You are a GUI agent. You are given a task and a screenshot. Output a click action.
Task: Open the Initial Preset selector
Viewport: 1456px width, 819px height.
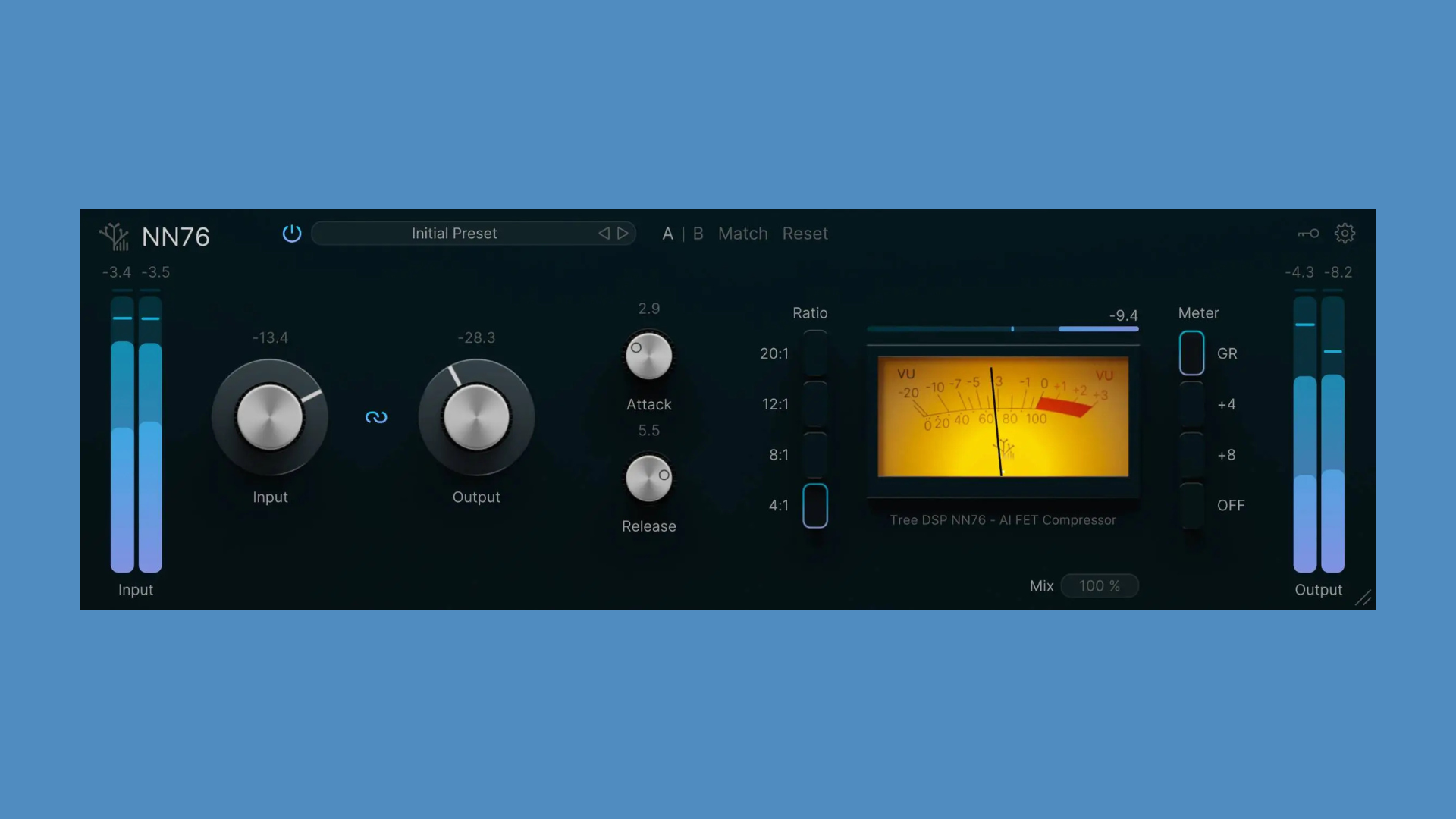[455, 233]
